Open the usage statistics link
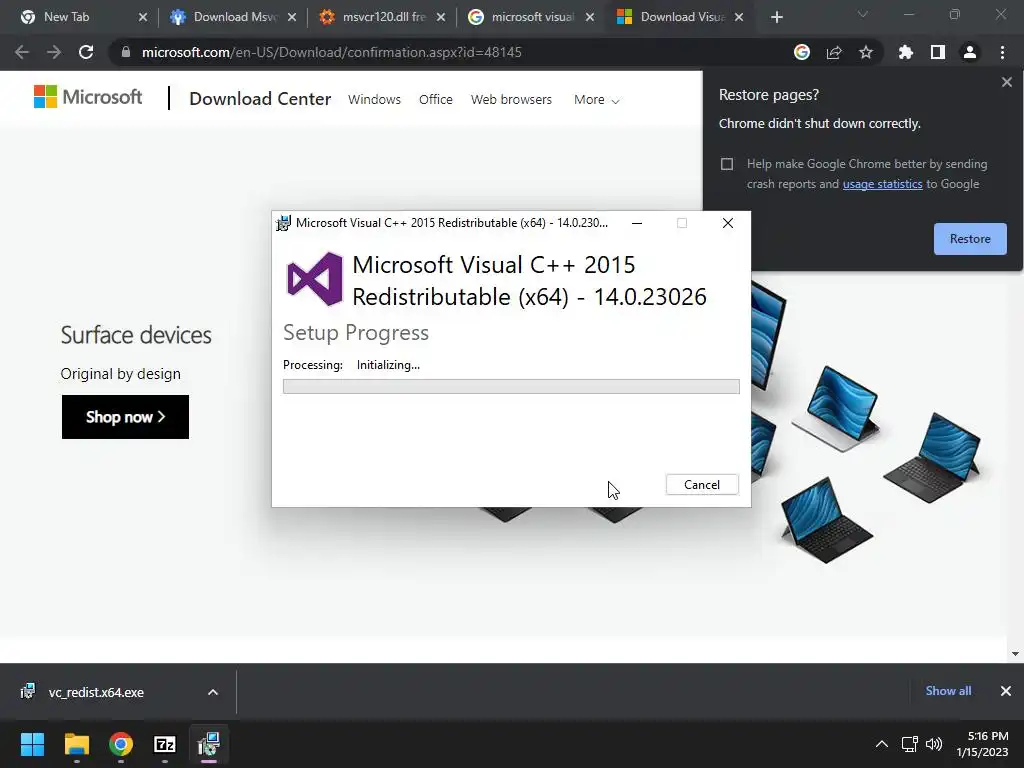This screenshot has width=1024, height=768. [x=882, y=184]
